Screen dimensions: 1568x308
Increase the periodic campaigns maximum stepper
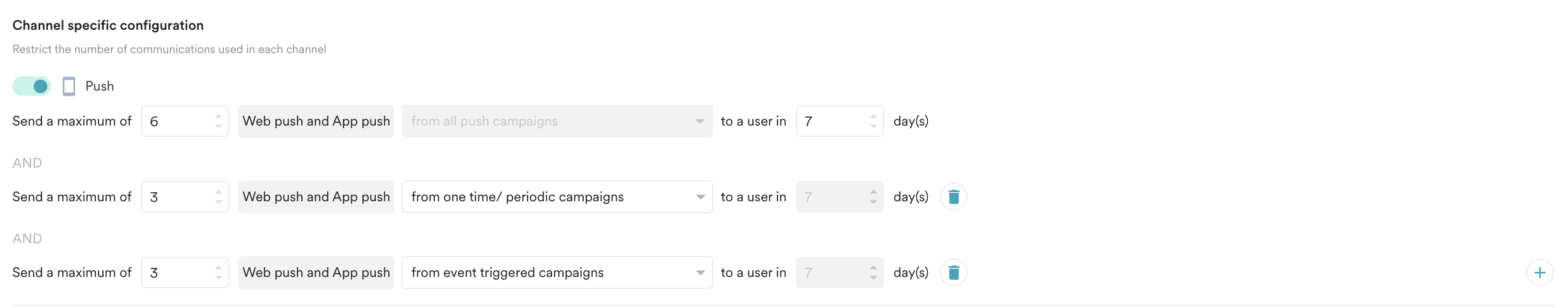click(x=218, y=192)
